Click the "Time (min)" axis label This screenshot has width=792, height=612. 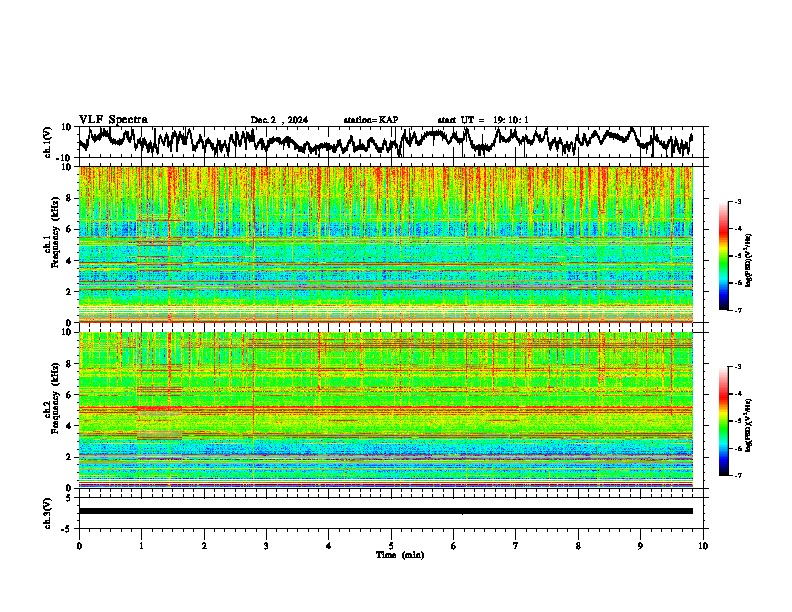[400, 555]
